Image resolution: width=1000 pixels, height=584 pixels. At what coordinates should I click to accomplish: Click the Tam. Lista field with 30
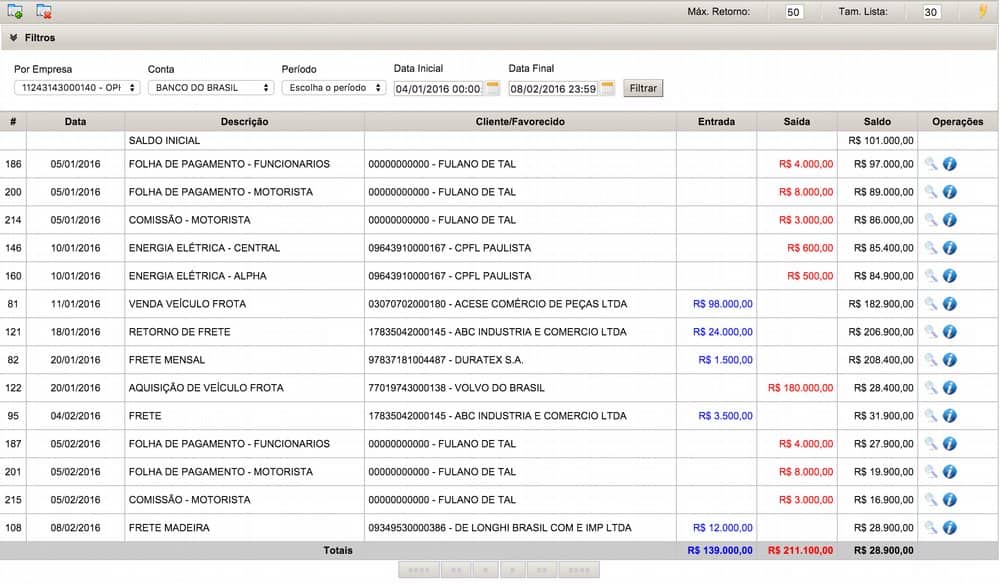(931, 11)
